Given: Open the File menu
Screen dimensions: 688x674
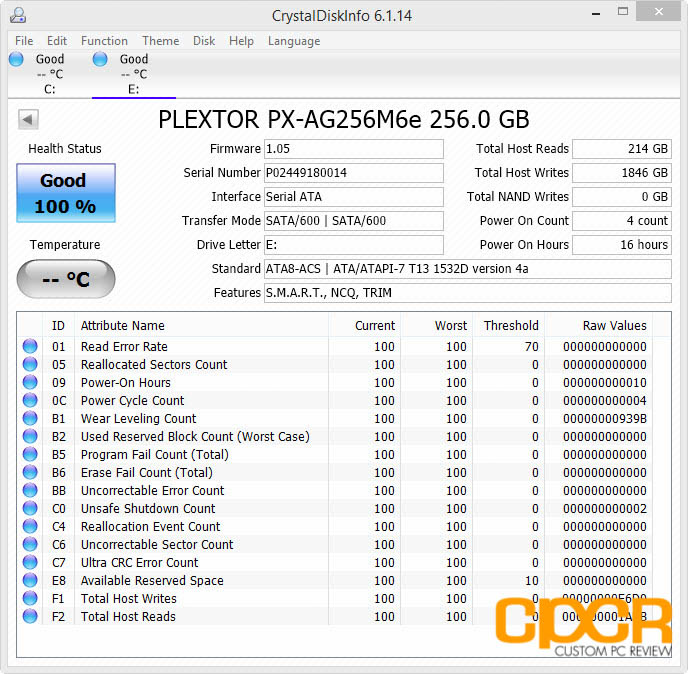Looking at the screenshot, I should pyautogui.click(x=24, y=41).
